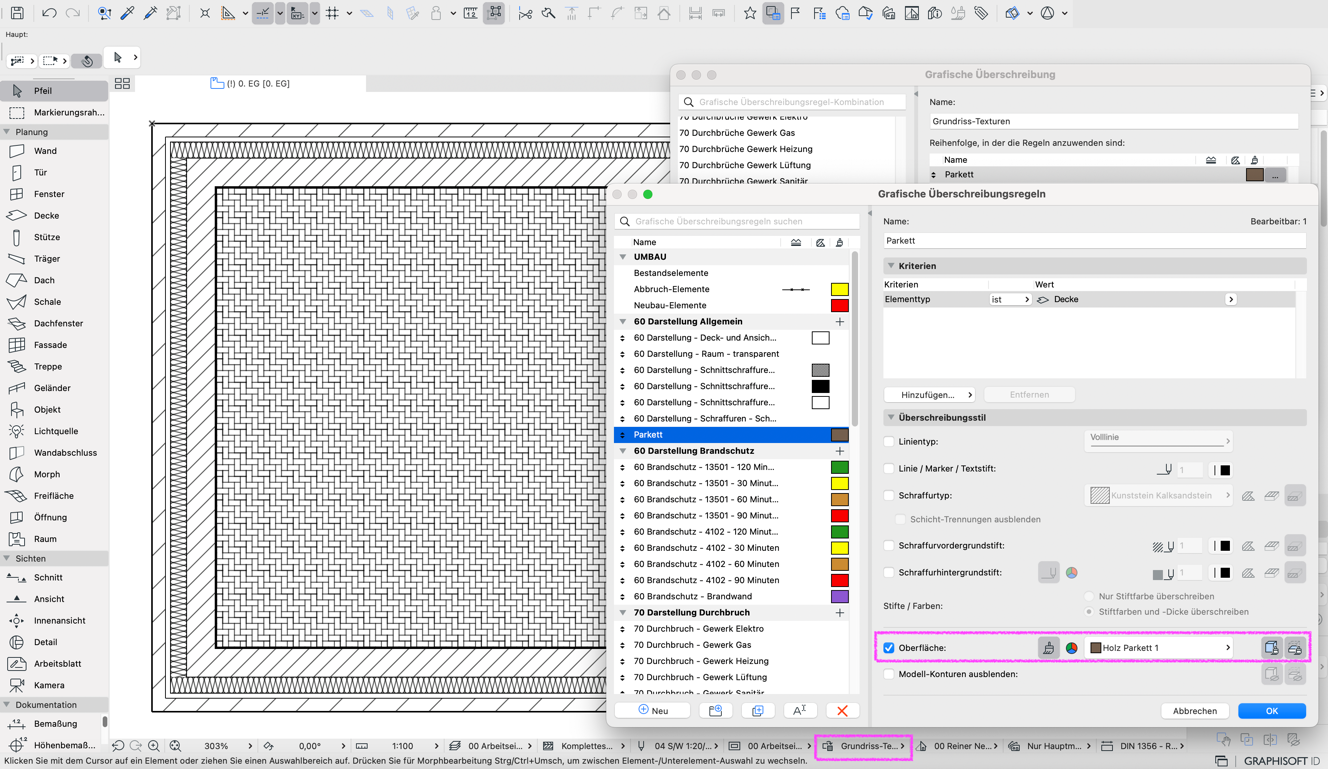
Task: Collapse the Kriterien section
Action: (x=891, y=266)
